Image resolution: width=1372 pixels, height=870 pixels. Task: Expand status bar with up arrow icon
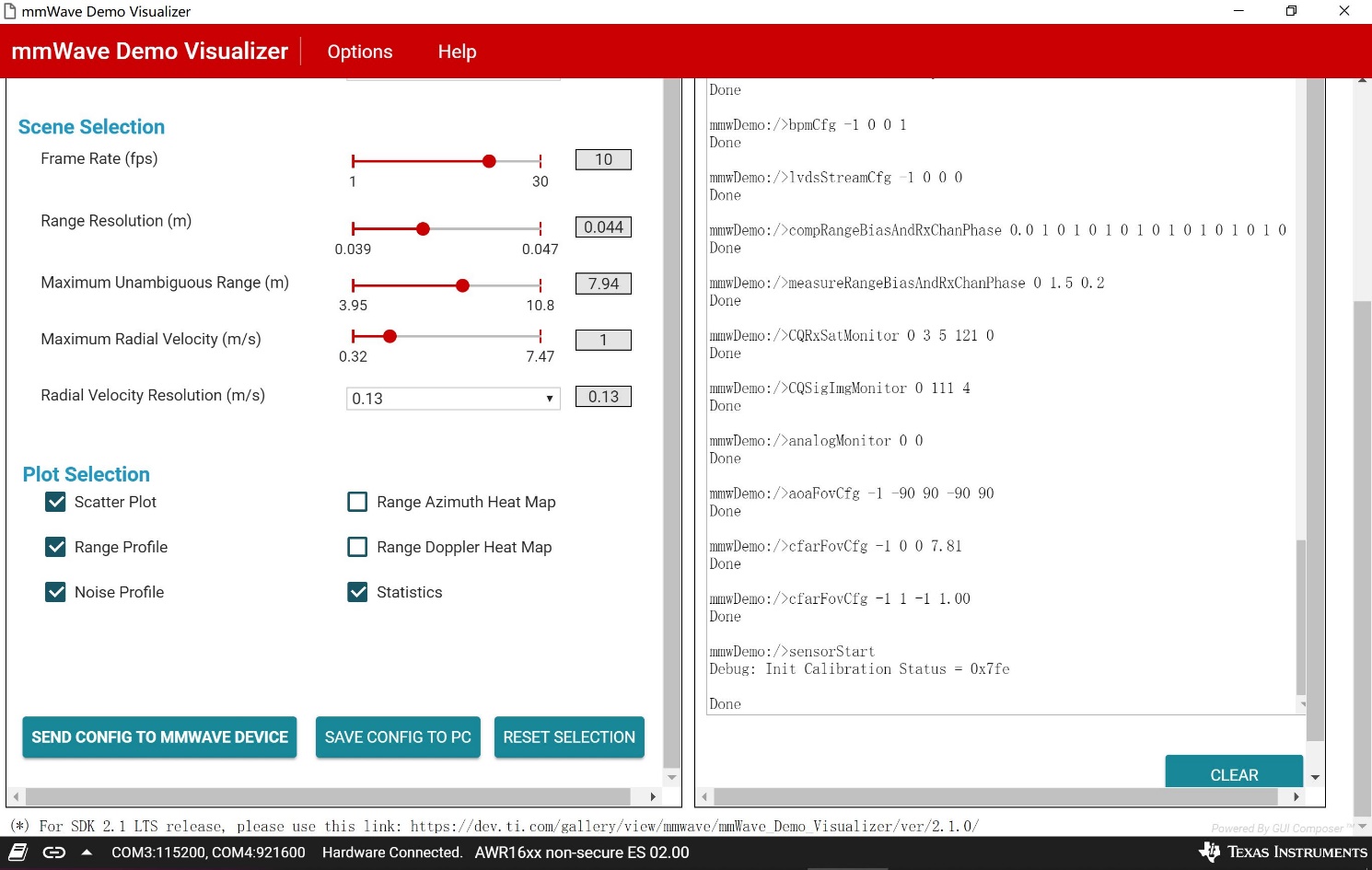[87, 853]
